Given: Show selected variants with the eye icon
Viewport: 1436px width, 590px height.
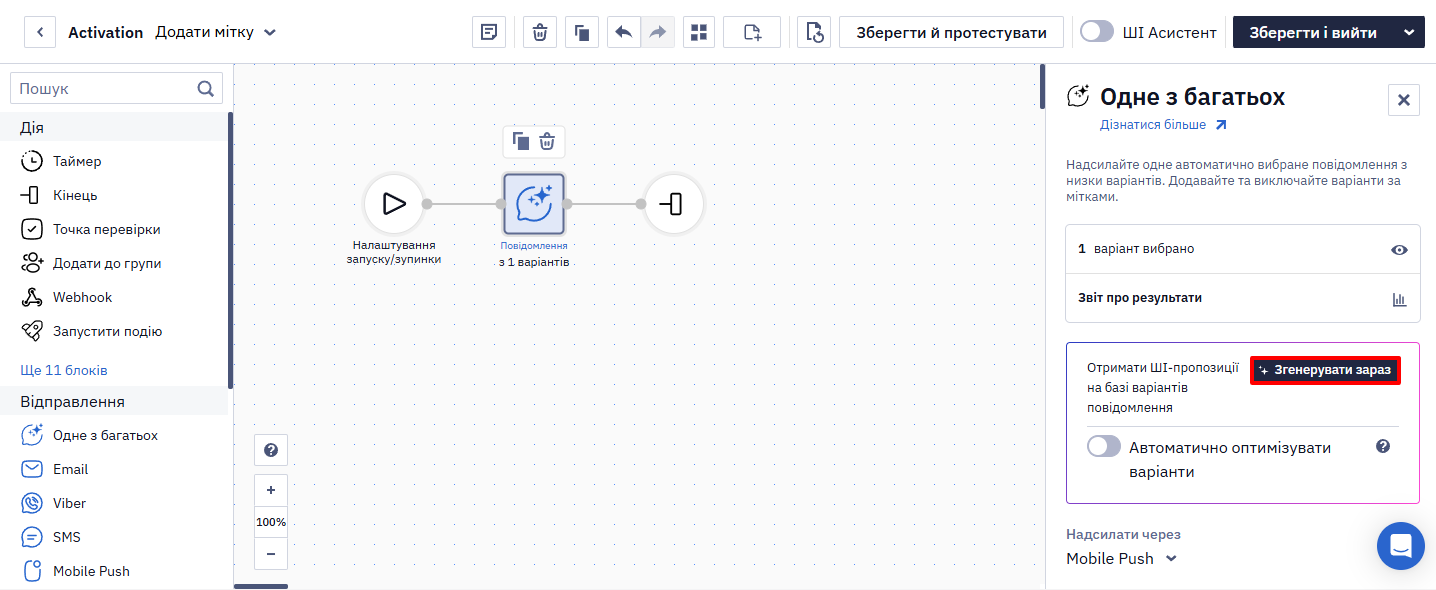Looking at the screenshot, I should [1399, 250].
